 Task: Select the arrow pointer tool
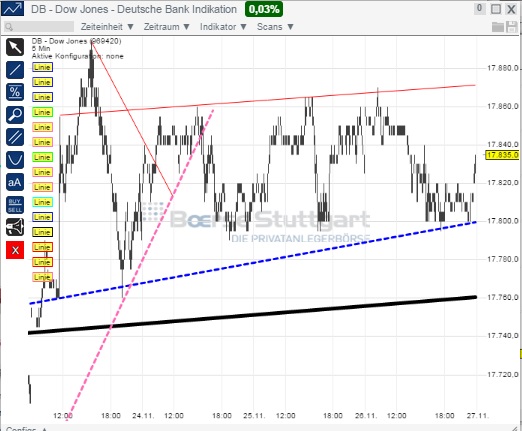(15, 47)
